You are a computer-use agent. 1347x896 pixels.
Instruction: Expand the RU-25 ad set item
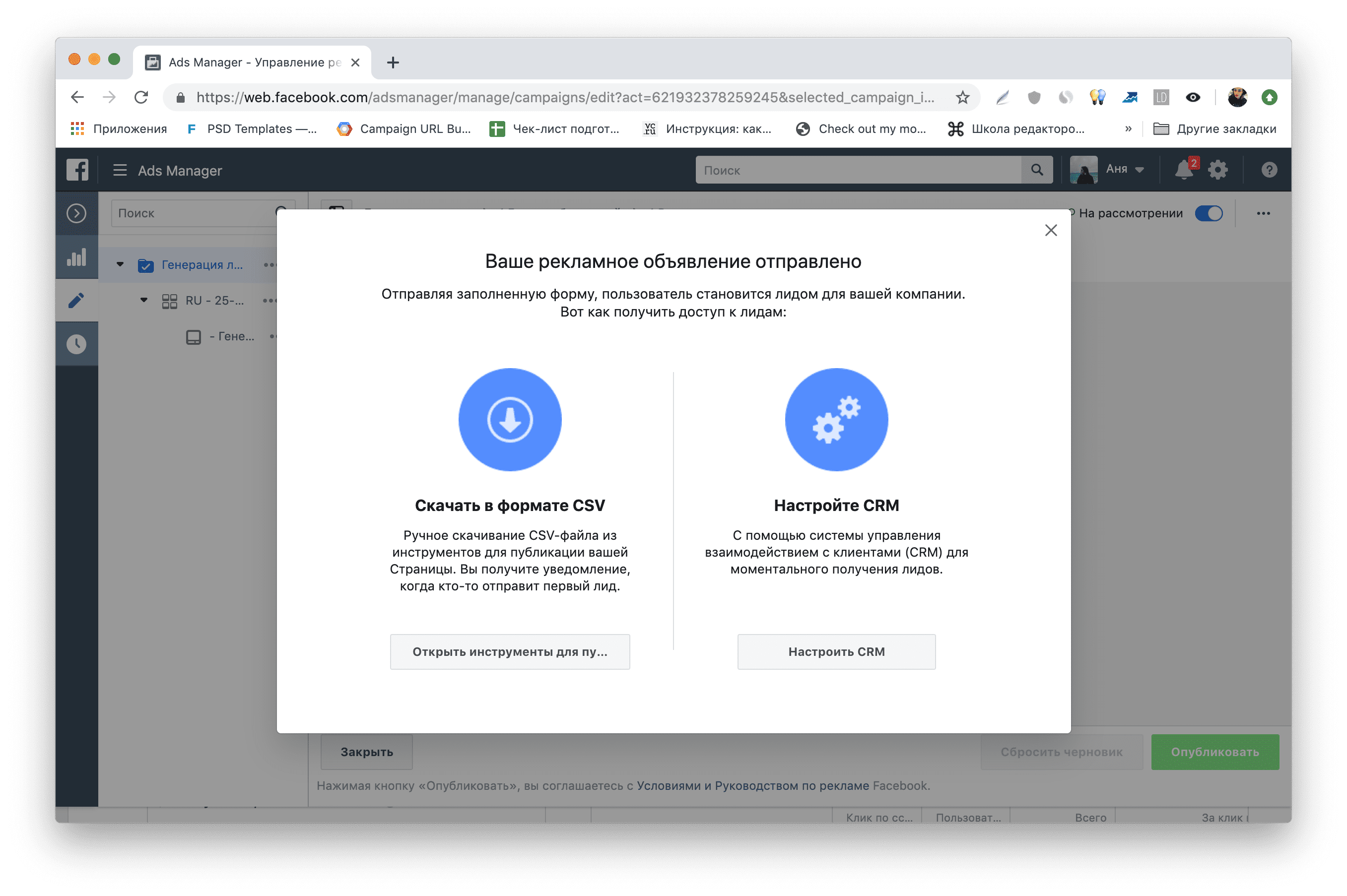[x=144, y=300]
